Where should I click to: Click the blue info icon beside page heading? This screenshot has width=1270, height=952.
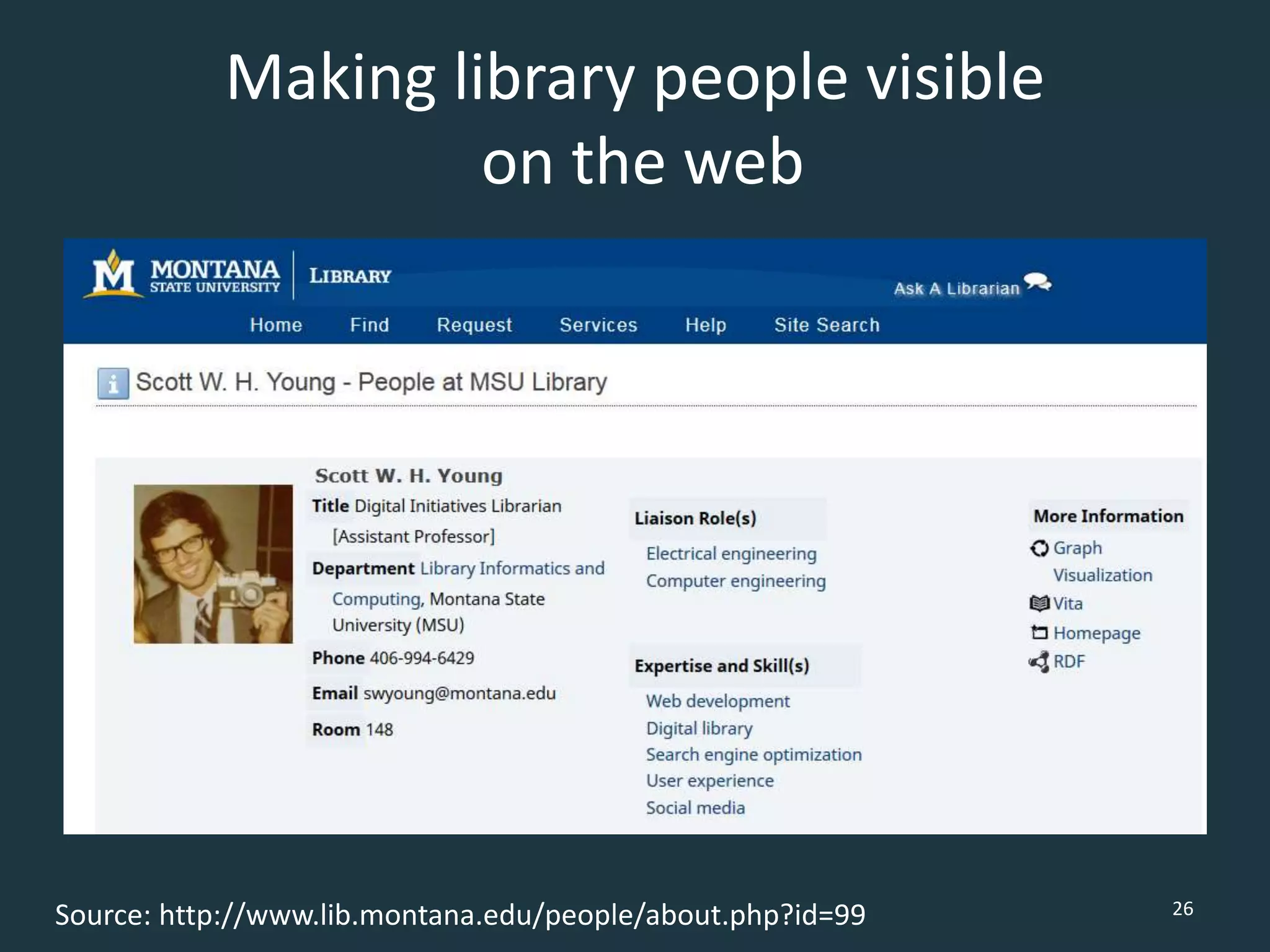coord(113,384)
